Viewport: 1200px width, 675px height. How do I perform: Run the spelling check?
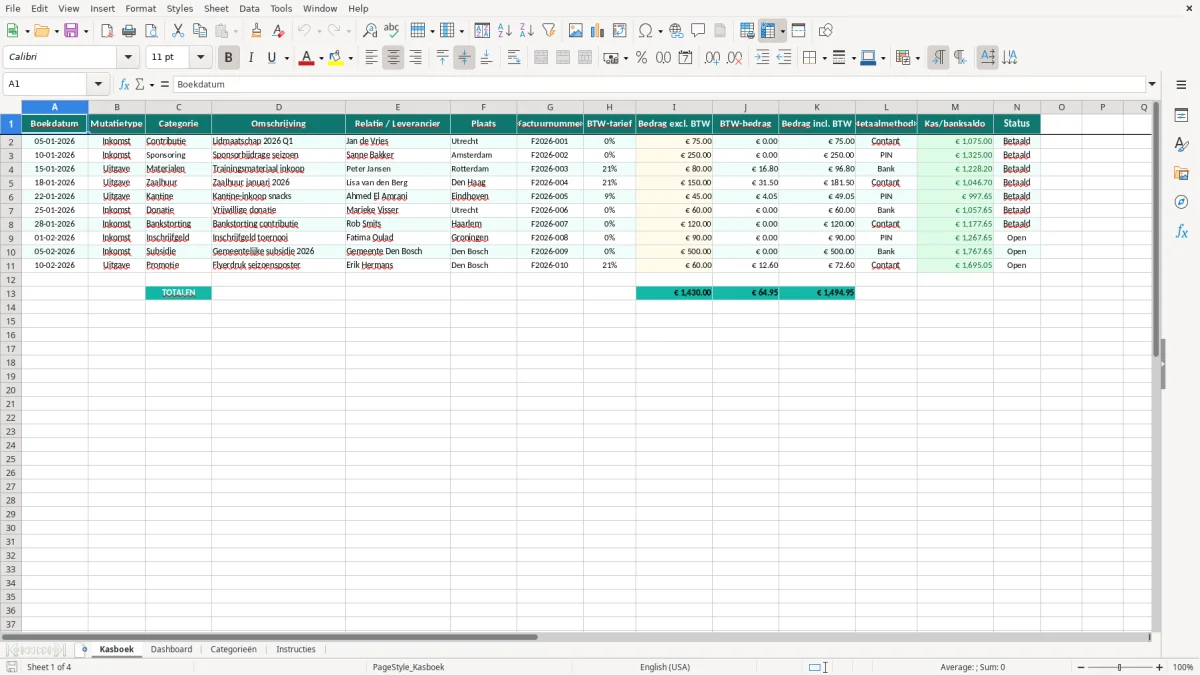pyautogui.click(x=392, y=31)
